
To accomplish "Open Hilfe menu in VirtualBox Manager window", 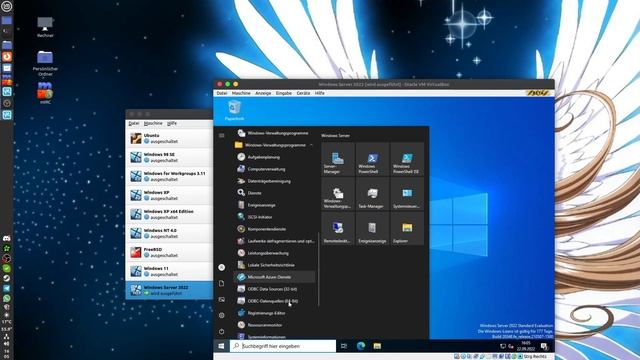I will (x=172, y=123).
